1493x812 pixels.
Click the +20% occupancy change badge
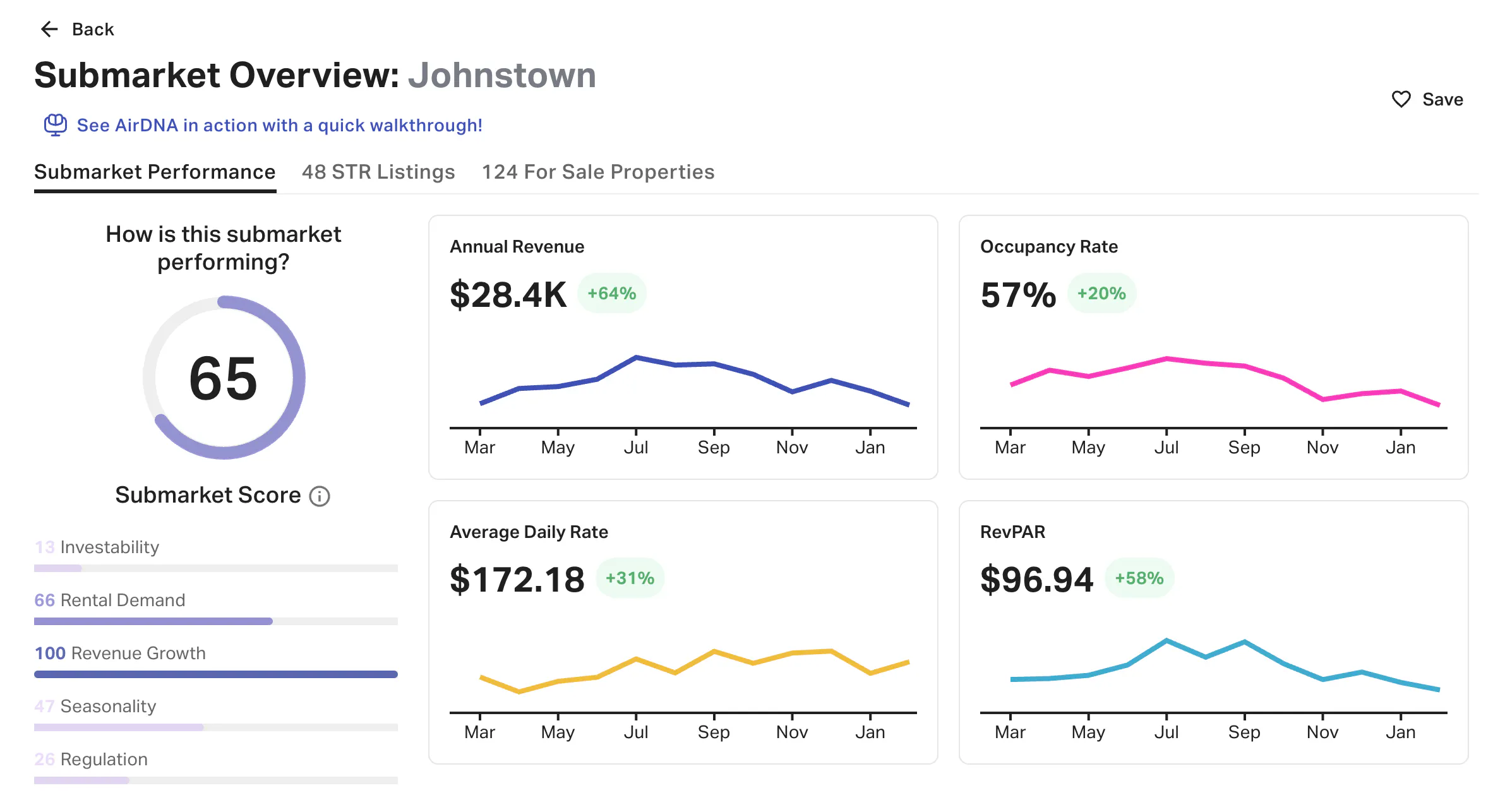[1101, 294]
